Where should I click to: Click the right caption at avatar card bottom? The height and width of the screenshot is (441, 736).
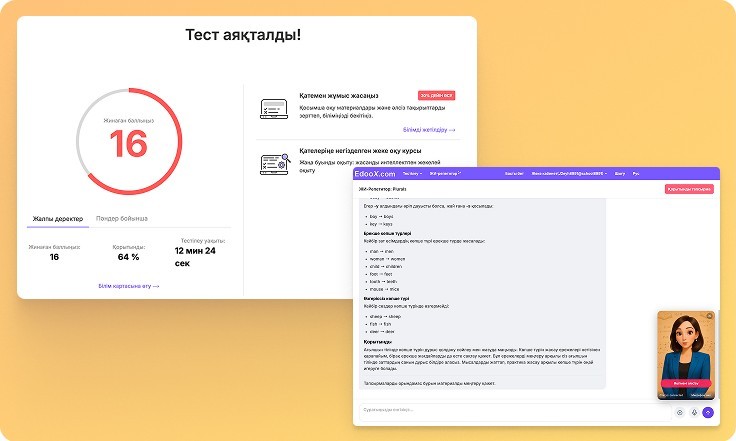point(701,395)
